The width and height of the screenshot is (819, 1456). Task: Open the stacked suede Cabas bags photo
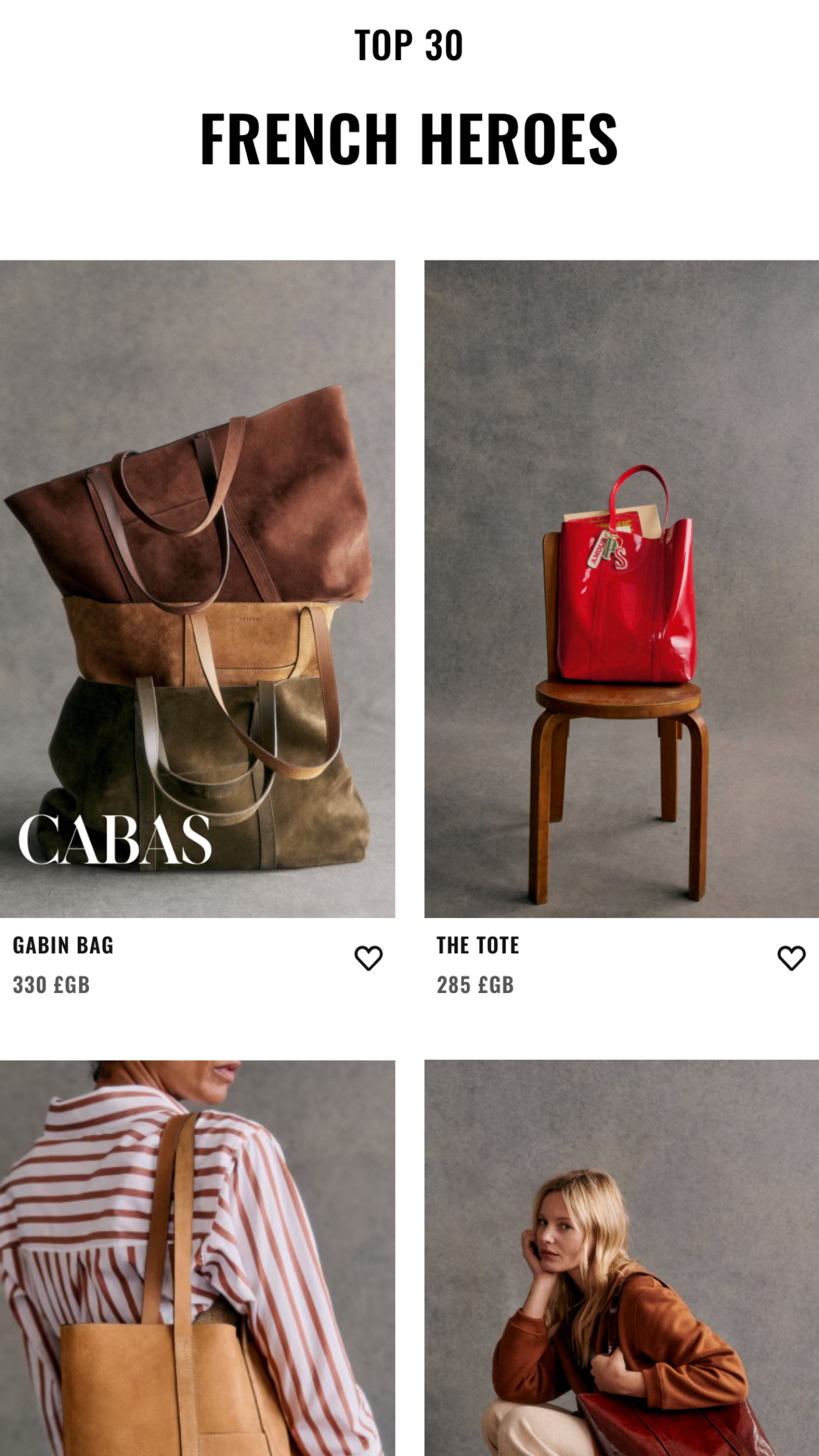click(197, 588)
